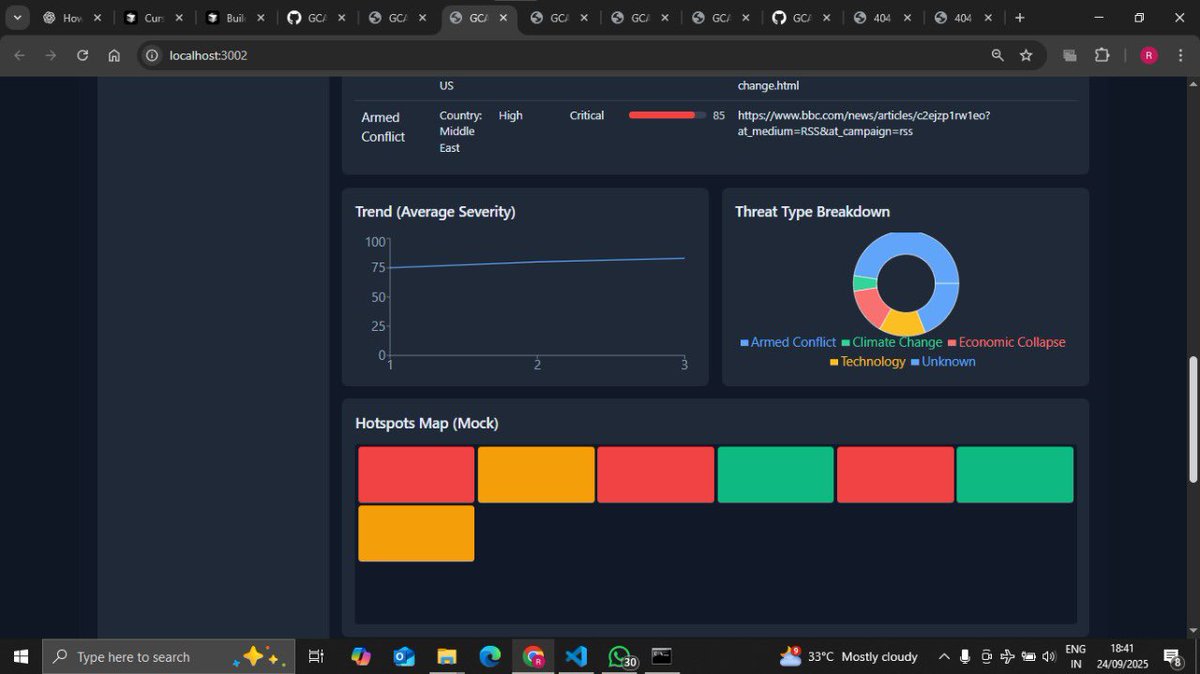This screenshot has height=674, width=1200.
Task: Open File Explorer from the taskbar
Action: 447,657
